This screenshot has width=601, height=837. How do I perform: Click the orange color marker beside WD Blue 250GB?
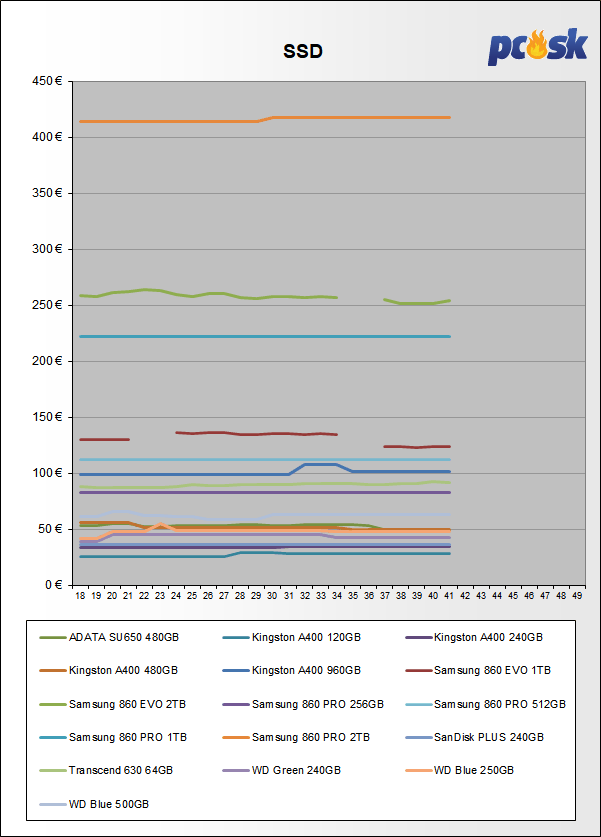click(418, 771)
